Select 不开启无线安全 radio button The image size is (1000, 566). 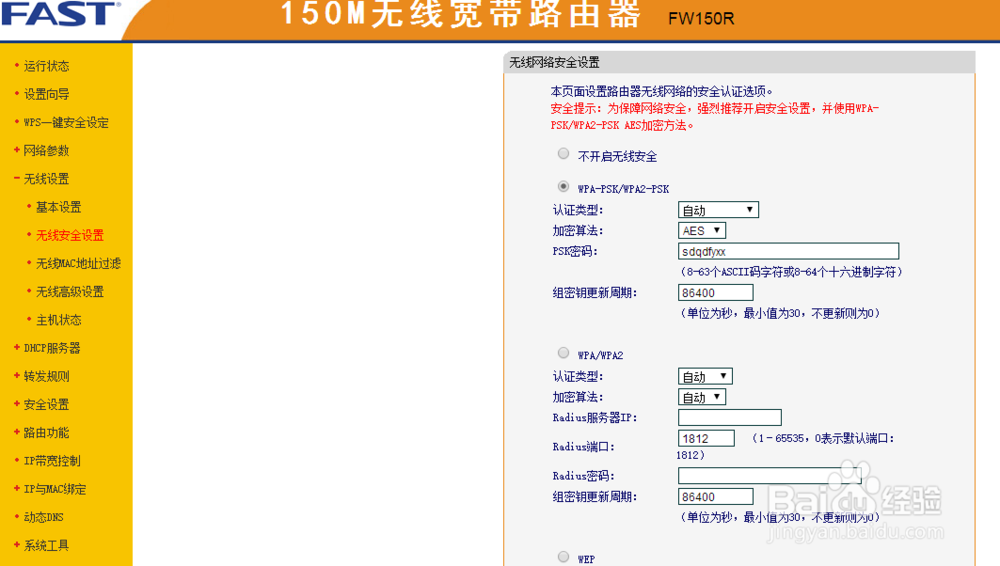[563, 153]
